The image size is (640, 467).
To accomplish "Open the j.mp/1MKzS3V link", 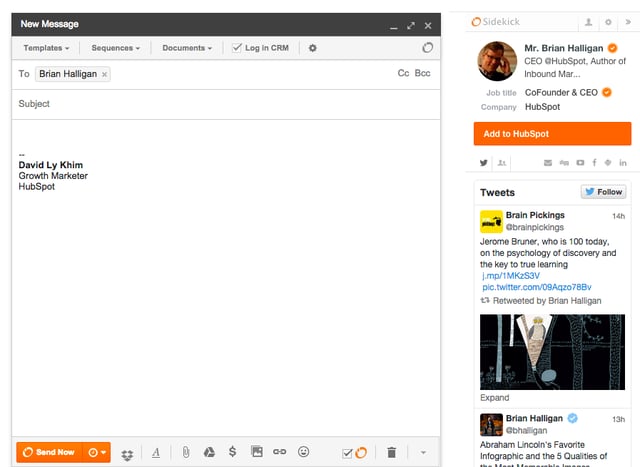I will coord(511,276).
